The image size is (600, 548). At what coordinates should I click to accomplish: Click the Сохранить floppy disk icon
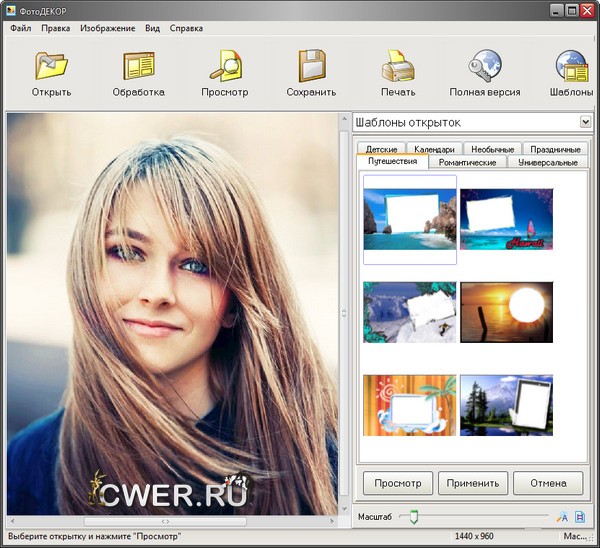tap(311, 66)
